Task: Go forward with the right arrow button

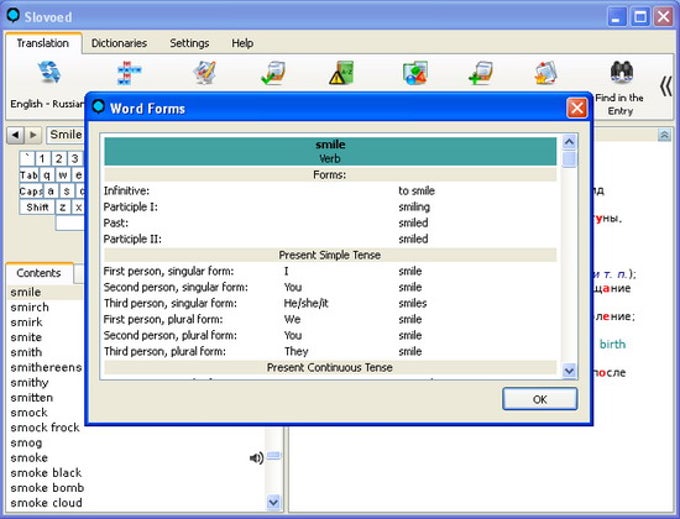Action: (x=33, y=135)
